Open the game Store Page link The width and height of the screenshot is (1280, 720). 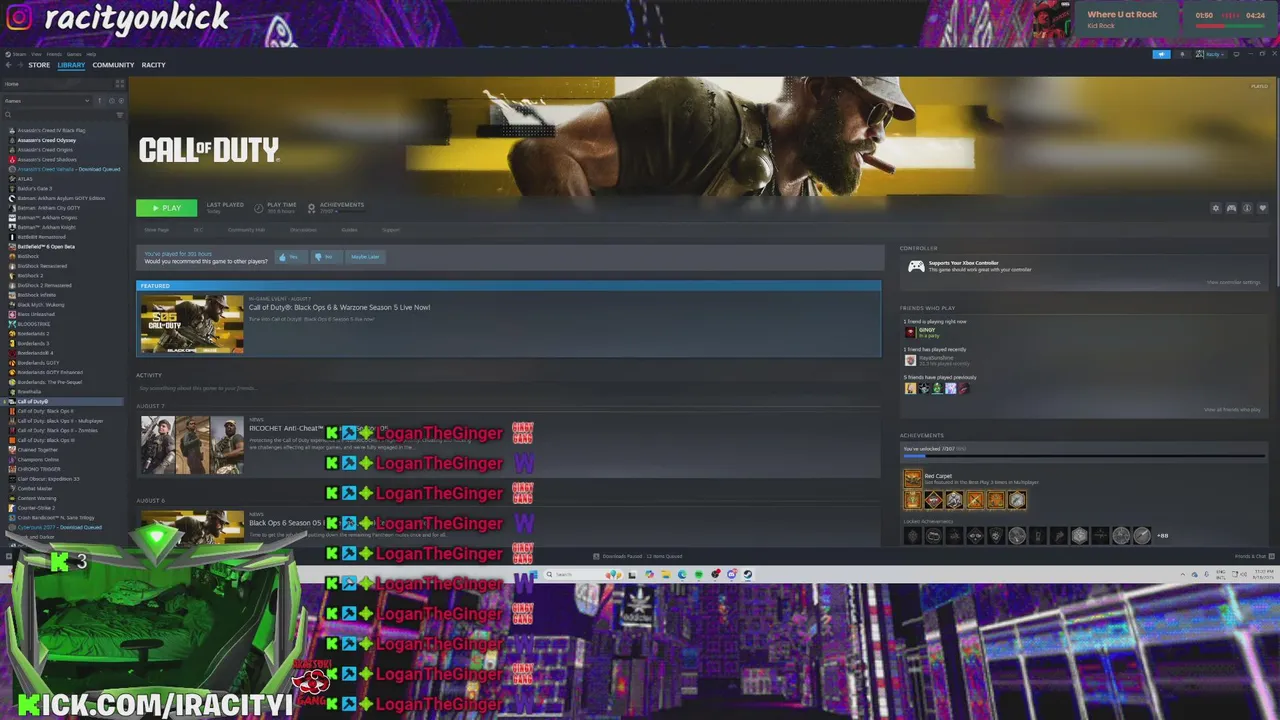tap(157, 230)
